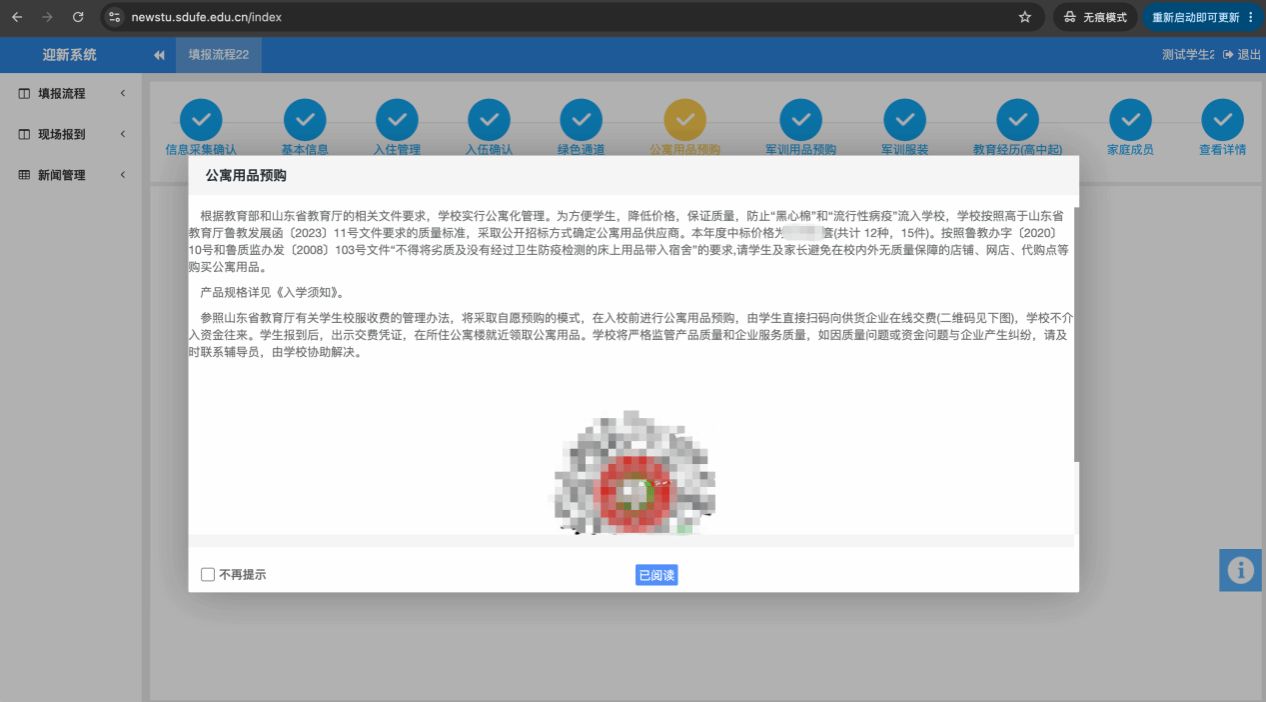Click the 绿色通道 step circle
The height and width of the screenshot is (702, 1266).
(x=581, y=120)
